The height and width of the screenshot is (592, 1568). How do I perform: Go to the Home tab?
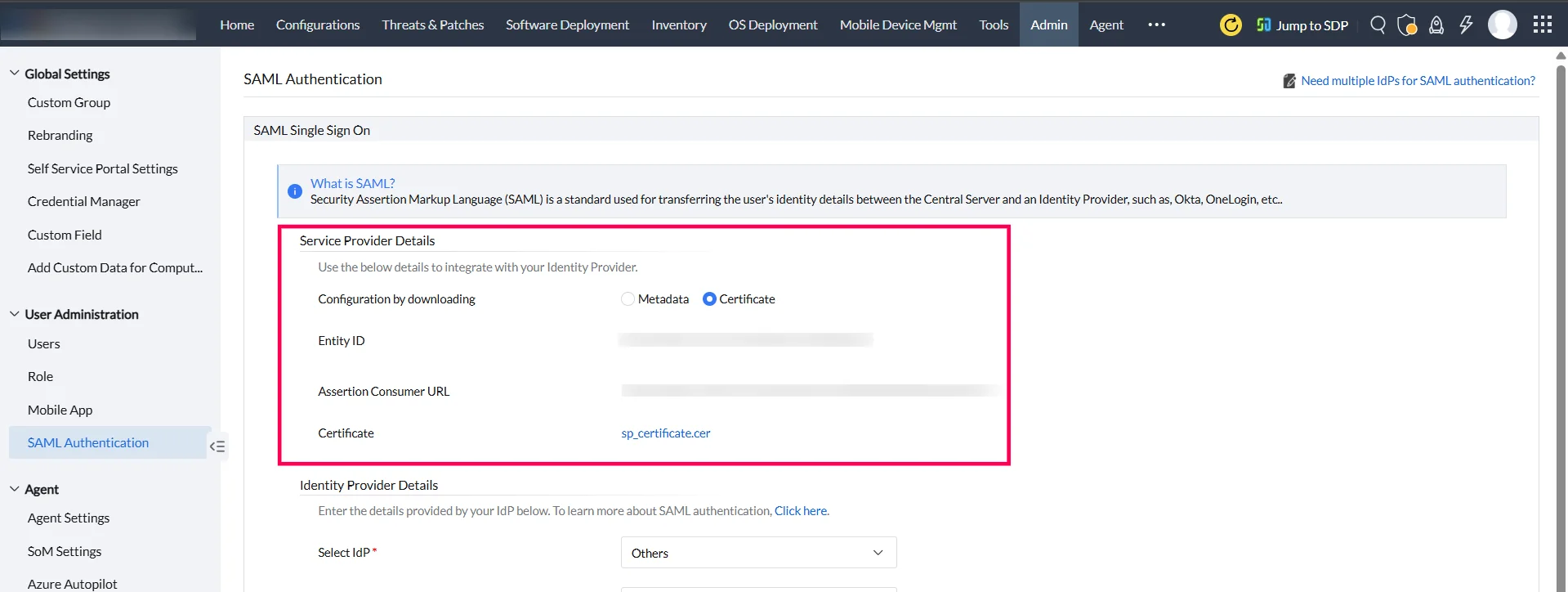[x=237, y=25]
